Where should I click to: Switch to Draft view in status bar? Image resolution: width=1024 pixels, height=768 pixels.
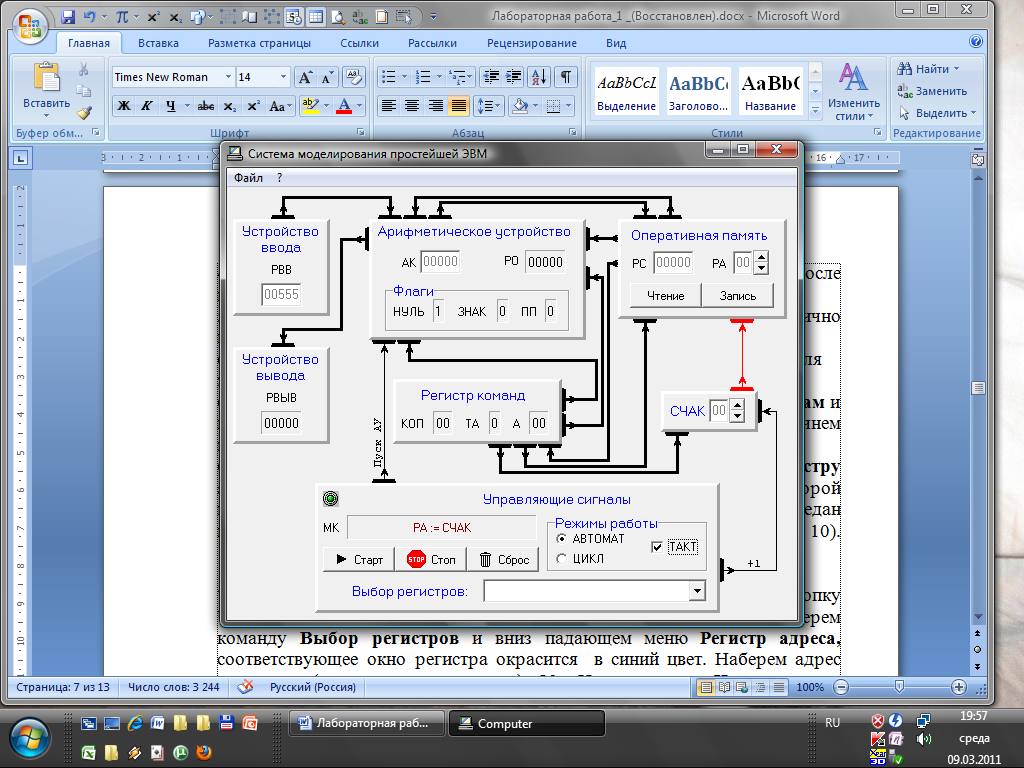point(779,687)
